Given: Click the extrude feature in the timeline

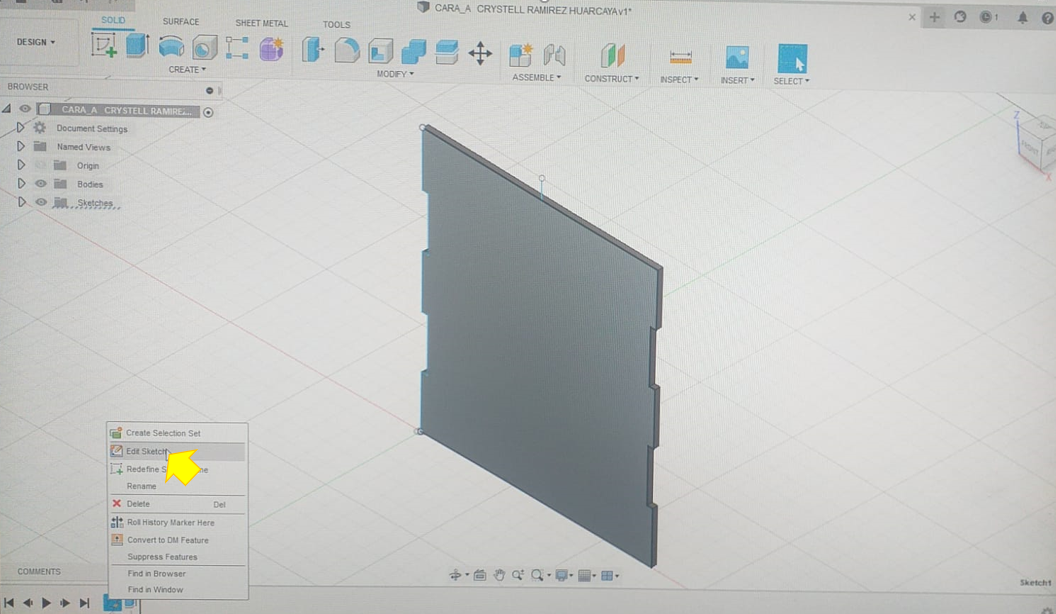Looking at the screenshot, I should coord(131,603).
